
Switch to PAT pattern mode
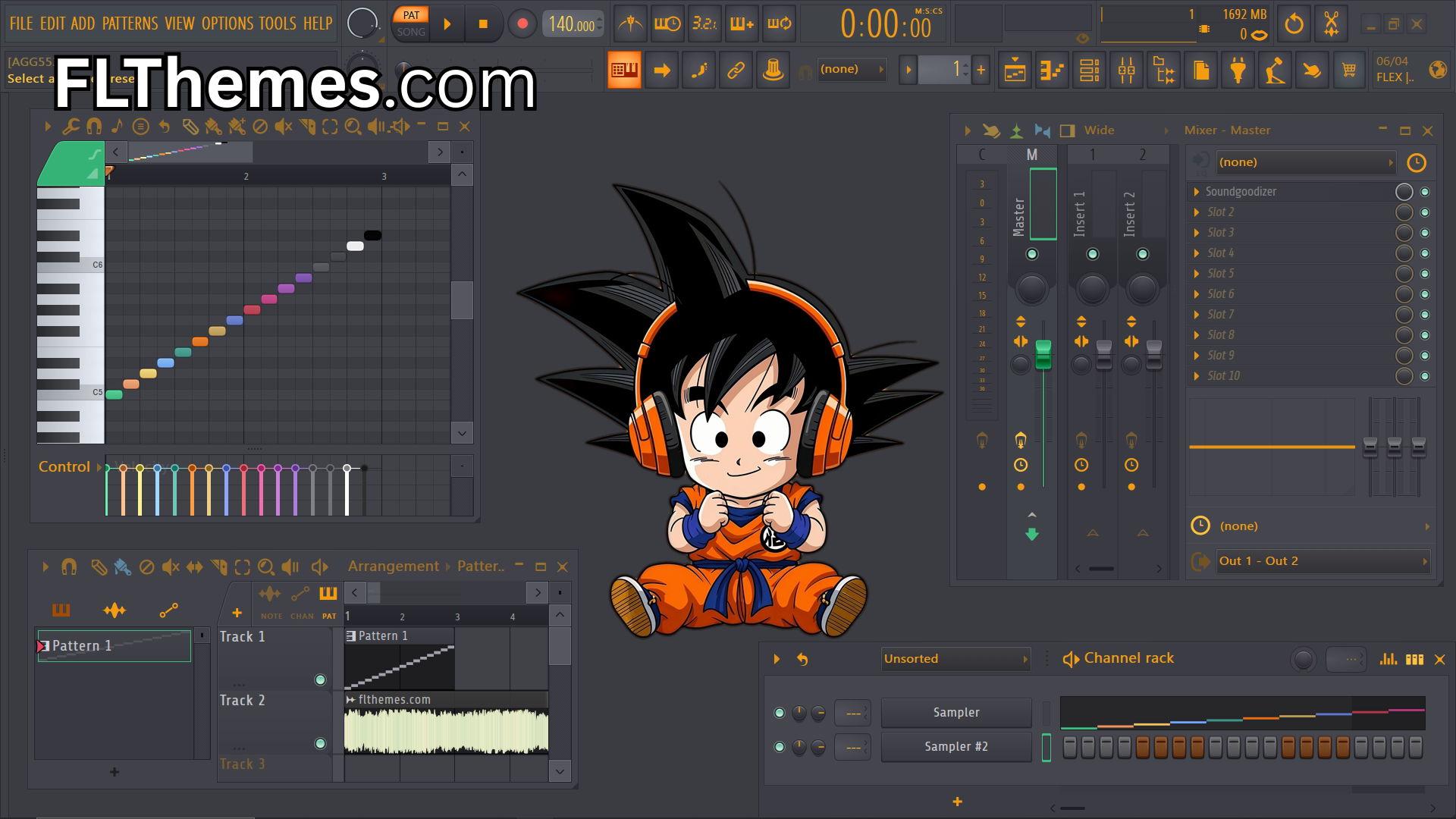click(411, 15)
